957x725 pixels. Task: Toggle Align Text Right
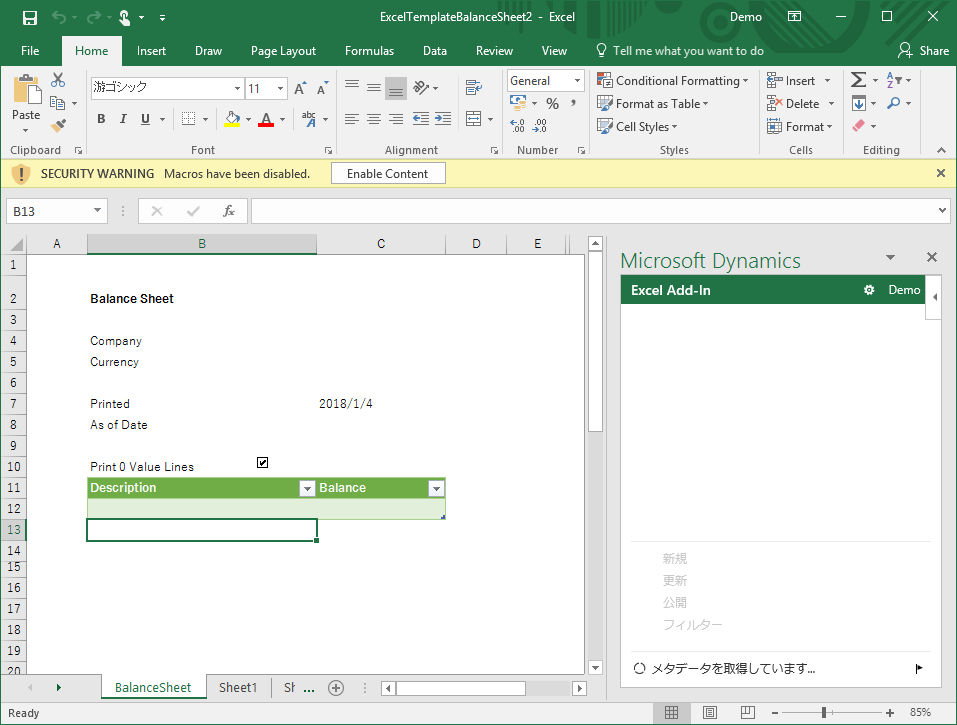(x=396, y=118)
